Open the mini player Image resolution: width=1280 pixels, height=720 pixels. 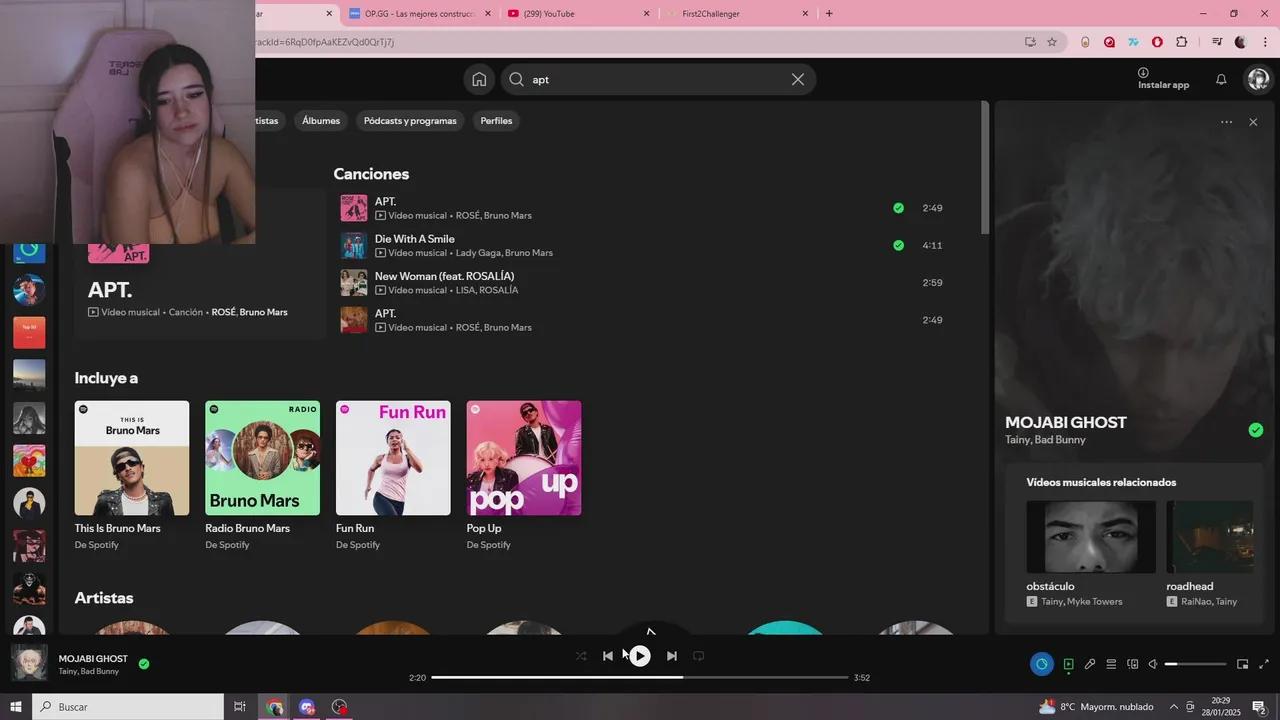(x=1243, y=664)
